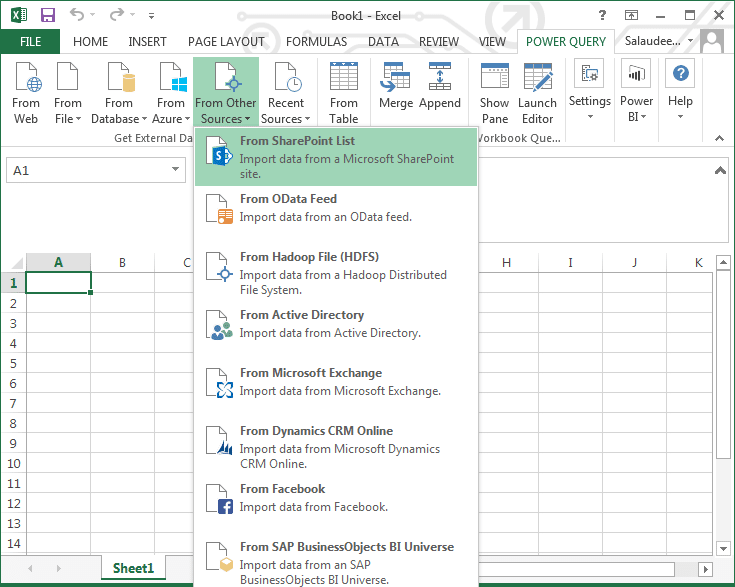Open Recent Sources dropdown
The width and height of the screenshot is (735, 587).
click(285, 93)
